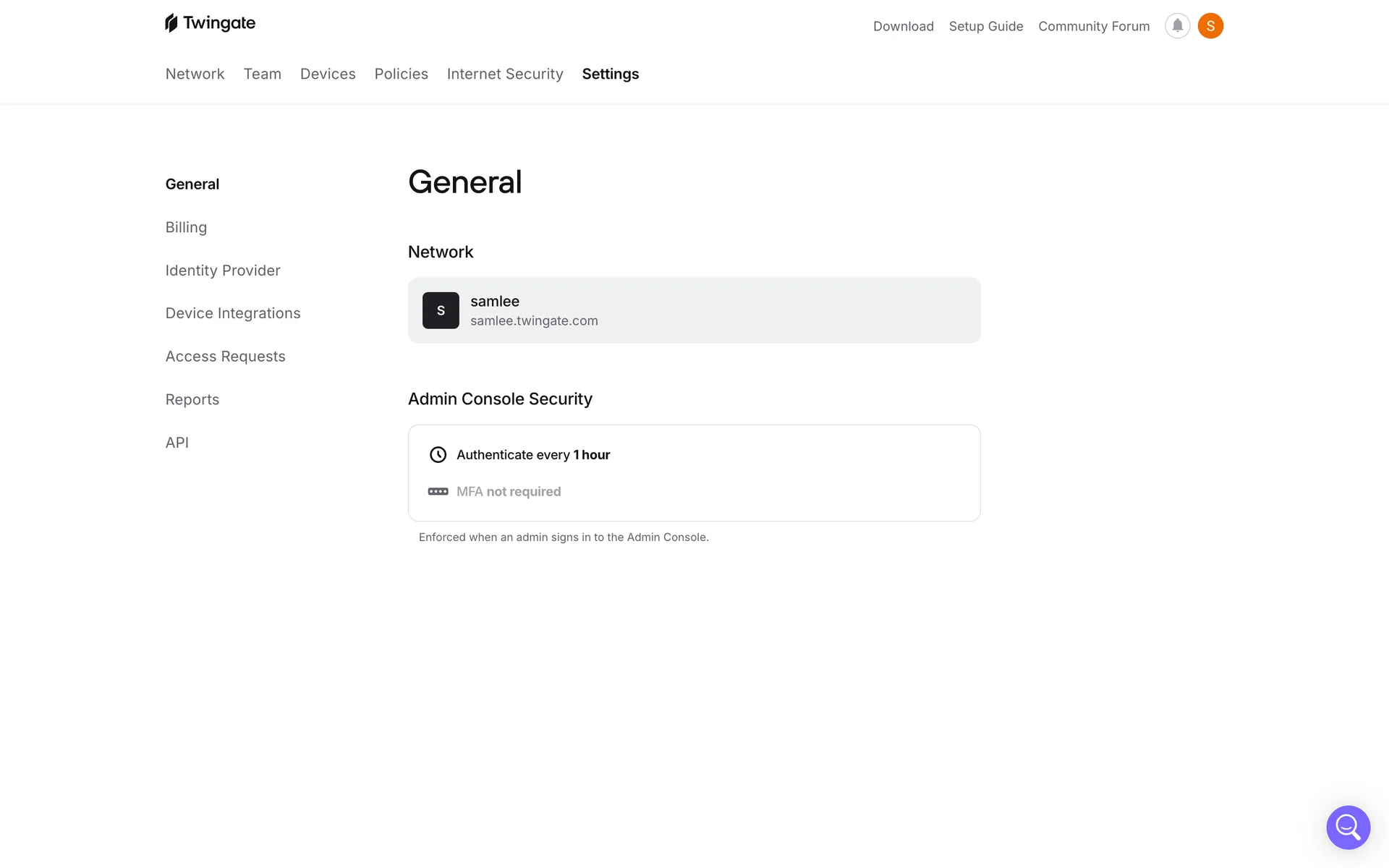Click the MFA password dots icon
The image size is (1389, 868).
[438, 492]
